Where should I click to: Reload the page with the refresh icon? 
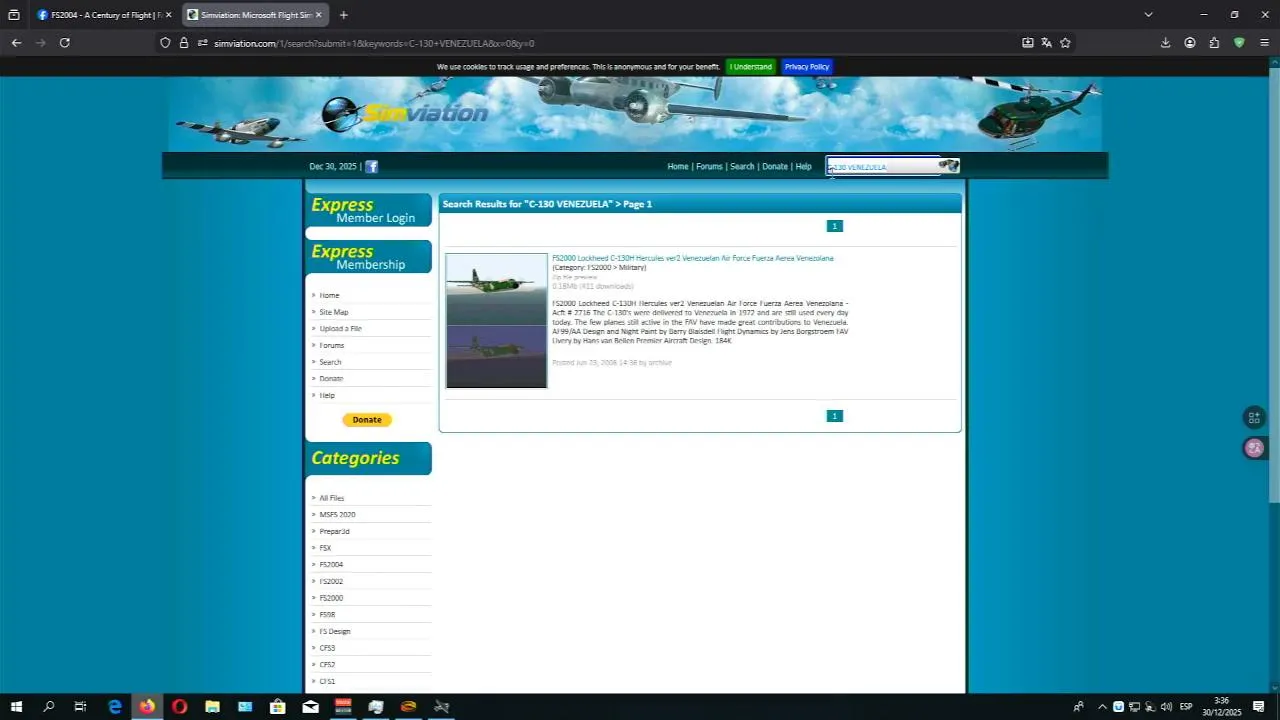click(65, 43)
